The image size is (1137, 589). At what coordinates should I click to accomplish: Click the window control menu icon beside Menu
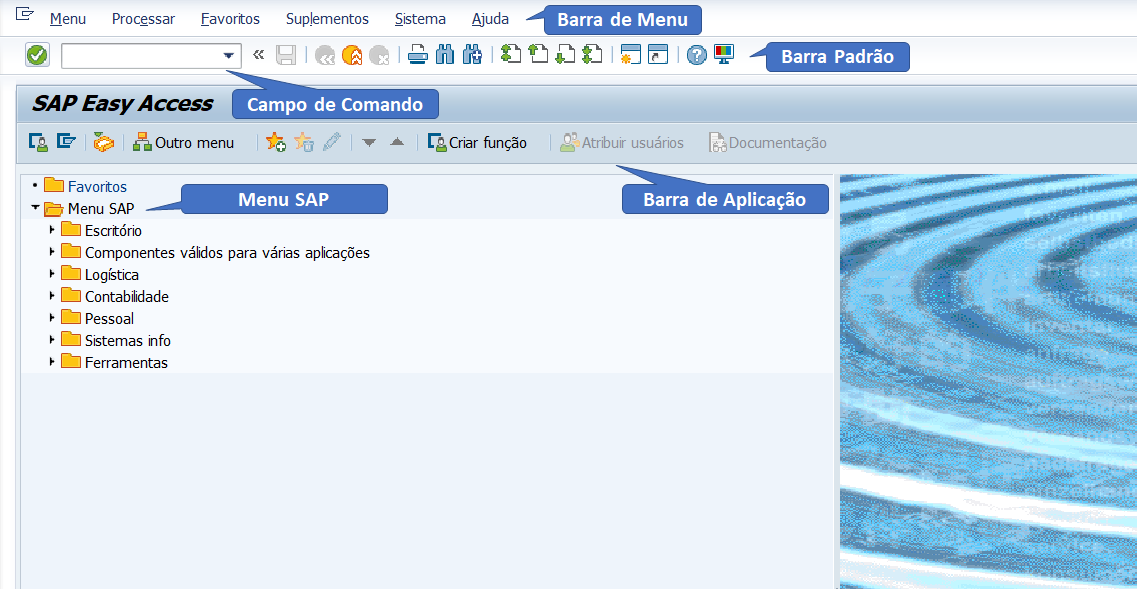(25, 14)
